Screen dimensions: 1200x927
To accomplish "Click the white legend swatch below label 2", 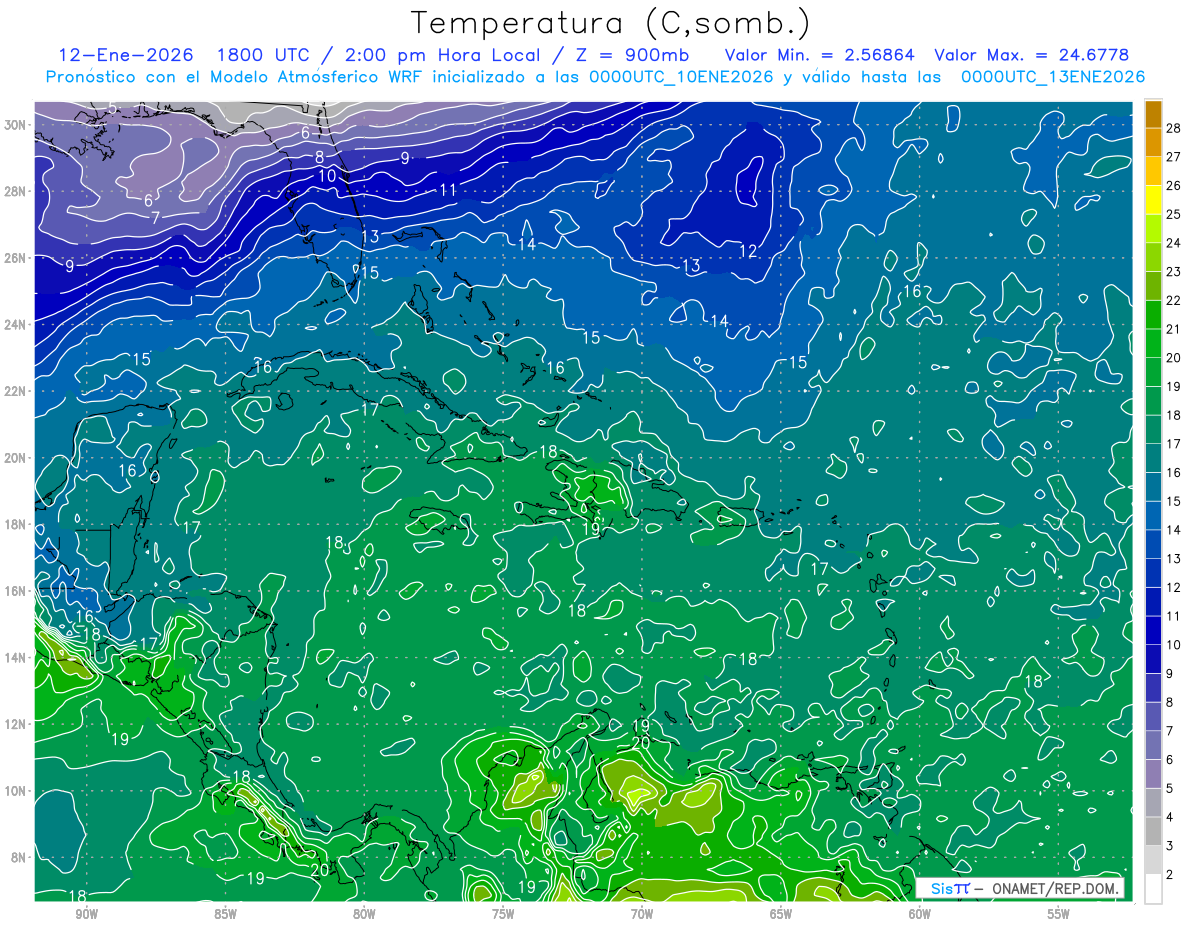I will click(x=1153, y=888).
